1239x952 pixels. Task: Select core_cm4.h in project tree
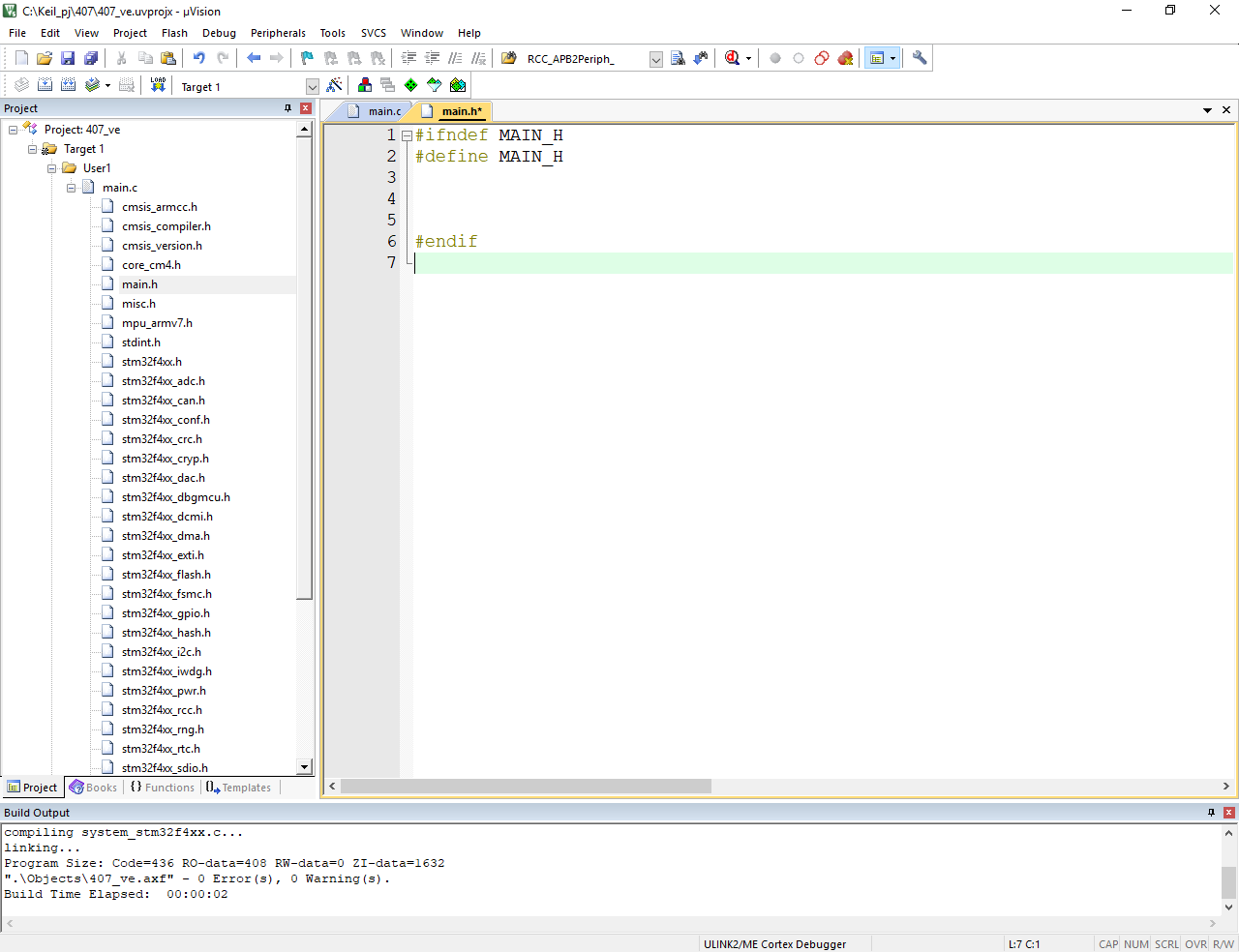[151, 265]
